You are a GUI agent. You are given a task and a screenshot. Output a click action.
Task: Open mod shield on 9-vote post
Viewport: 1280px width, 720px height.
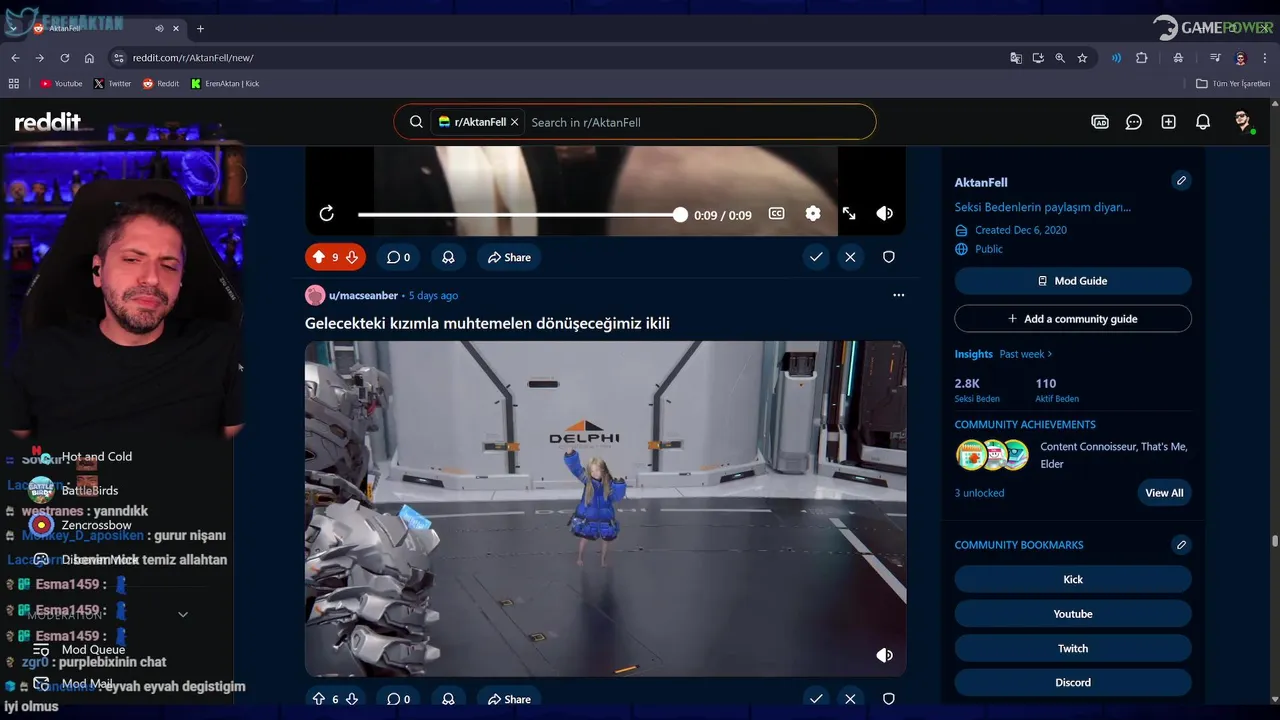[x=888, y=257]
